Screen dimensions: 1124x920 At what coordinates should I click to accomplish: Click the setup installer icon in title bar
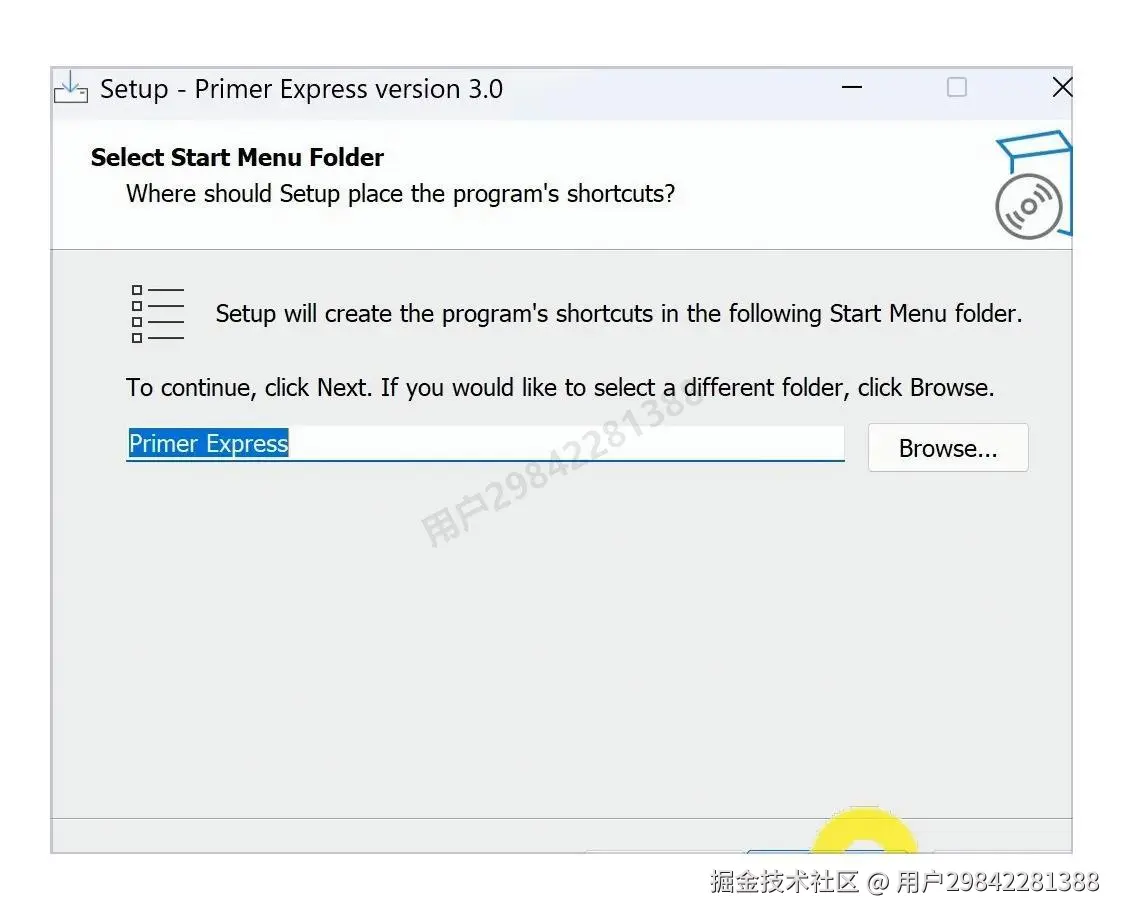(71, 88)
